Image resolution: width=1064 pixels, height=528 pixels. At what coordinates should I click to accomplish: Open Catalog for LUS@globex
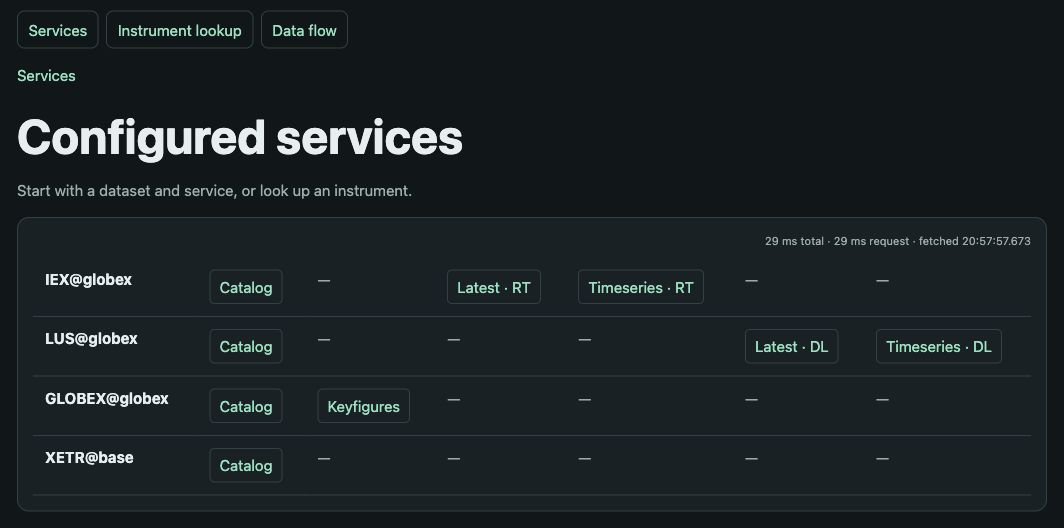coord(246,346)
